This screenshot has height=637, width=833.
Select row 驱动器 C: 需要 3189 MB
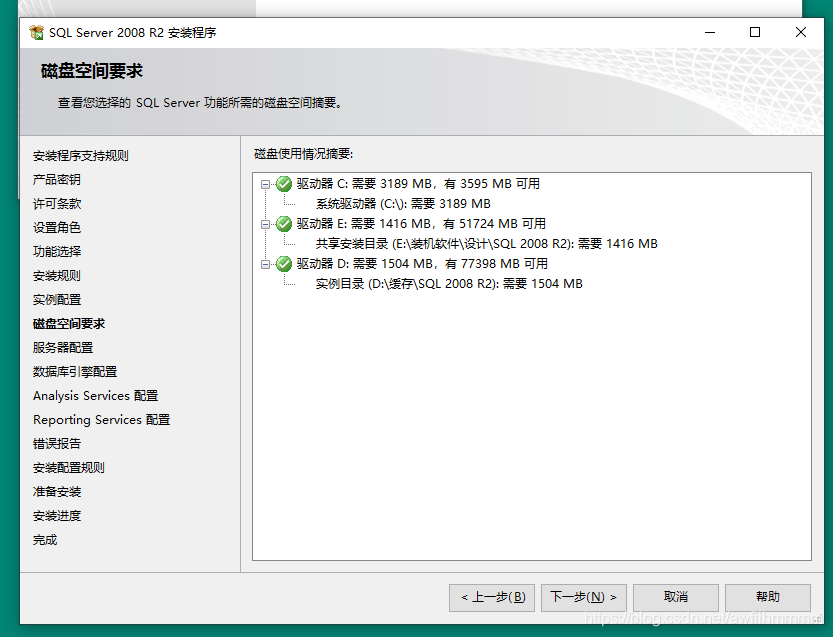(418, 184)
